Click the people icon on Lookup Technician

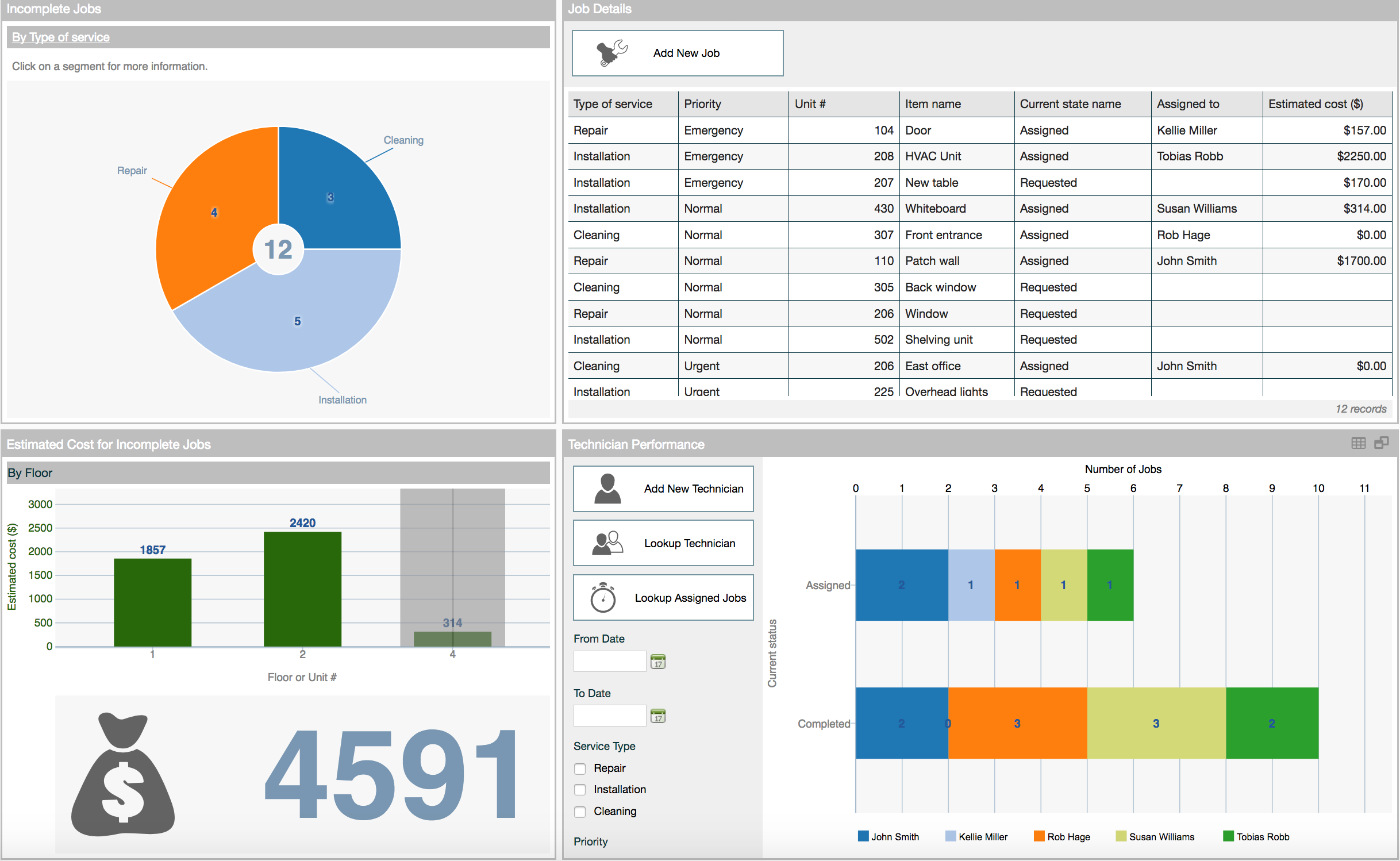(607, 543)
